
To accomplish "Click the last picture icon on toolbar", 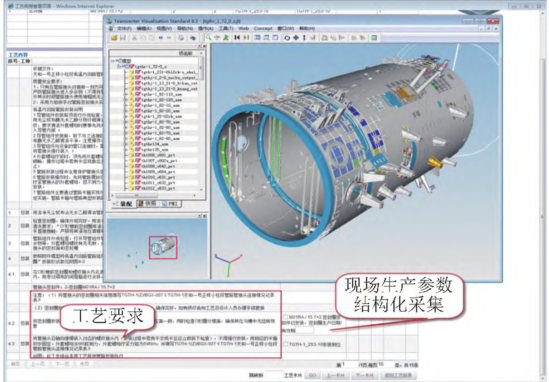I will (x=374, y=38).
